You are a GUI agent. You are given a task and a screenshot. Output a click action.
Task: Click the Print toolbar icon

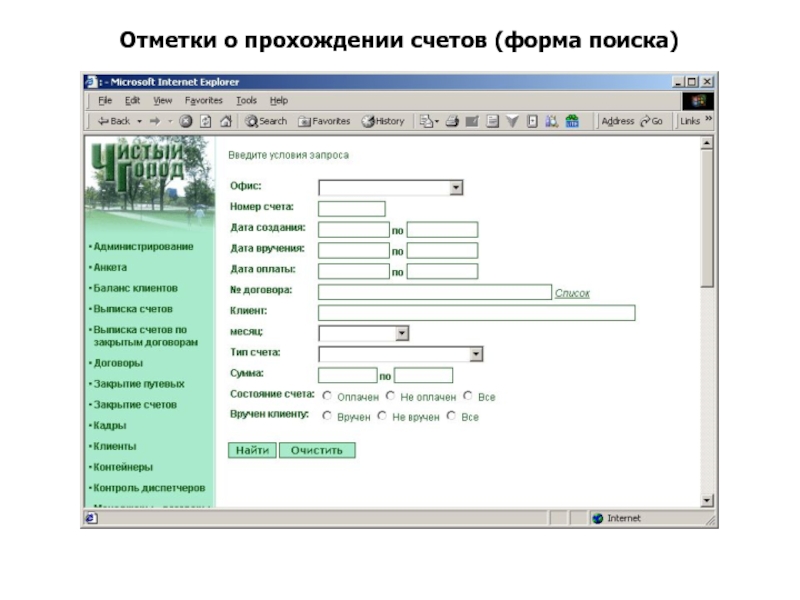coord(452,121)
